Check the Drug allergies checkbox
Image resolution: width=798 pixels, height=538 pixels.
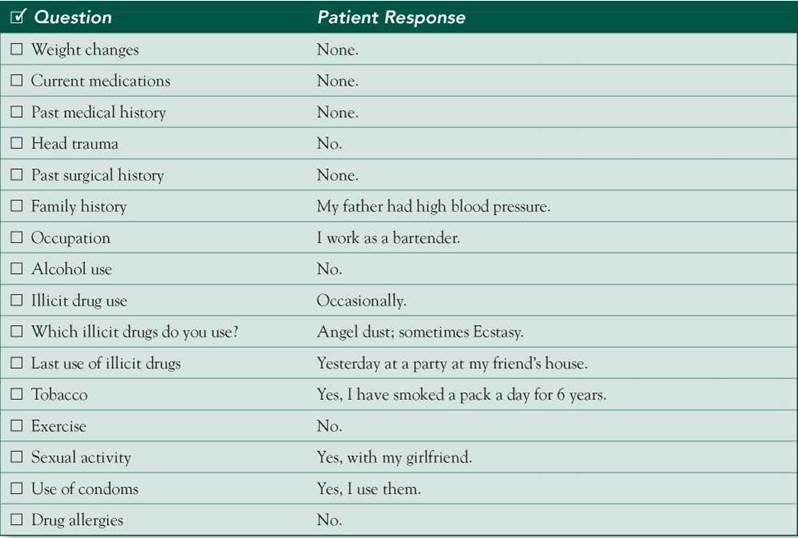coord(16,520)
